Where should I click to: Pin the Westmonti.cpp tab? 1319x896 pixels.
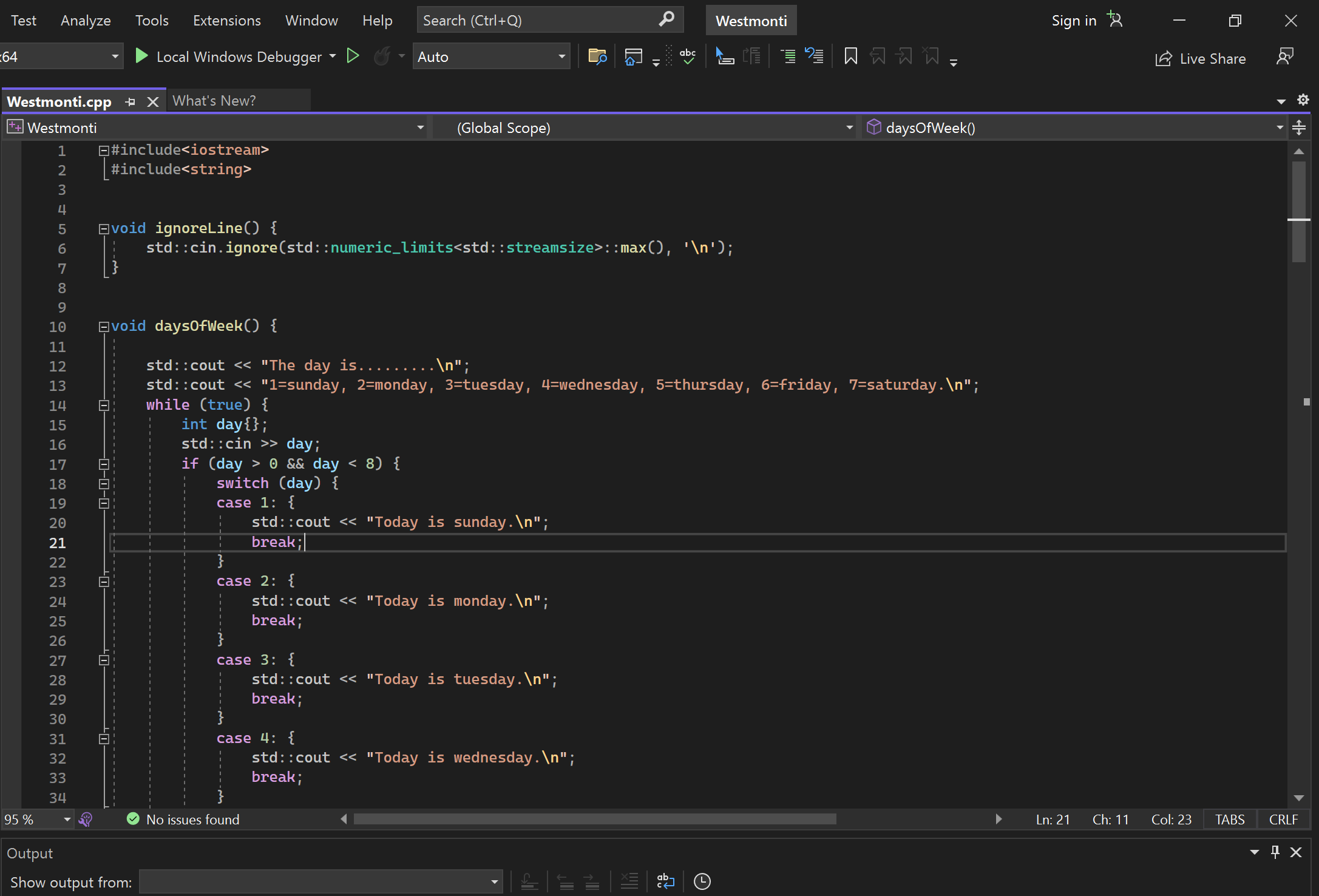130,101
